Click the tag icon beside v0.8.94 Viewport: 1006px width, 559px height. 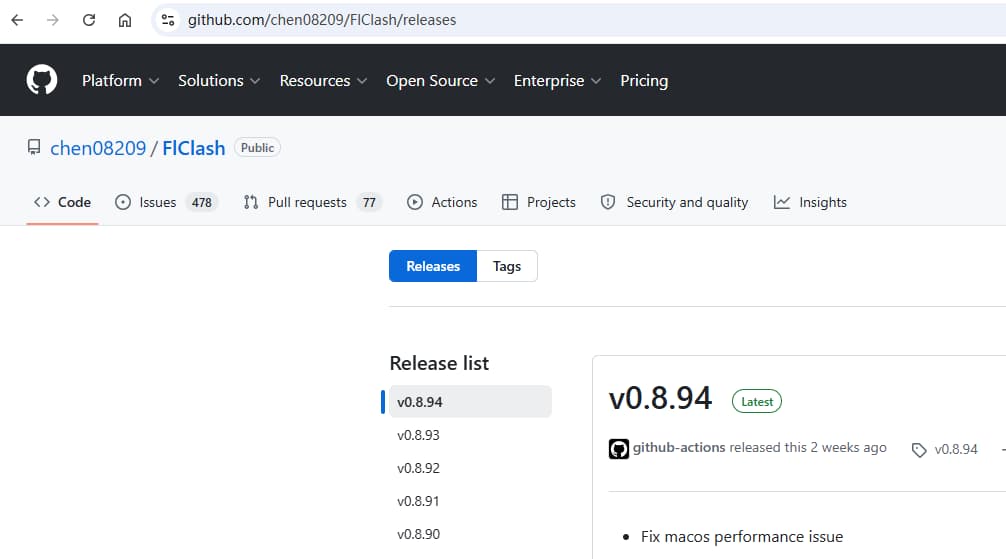pyautogui.click(x=919, y=450)
